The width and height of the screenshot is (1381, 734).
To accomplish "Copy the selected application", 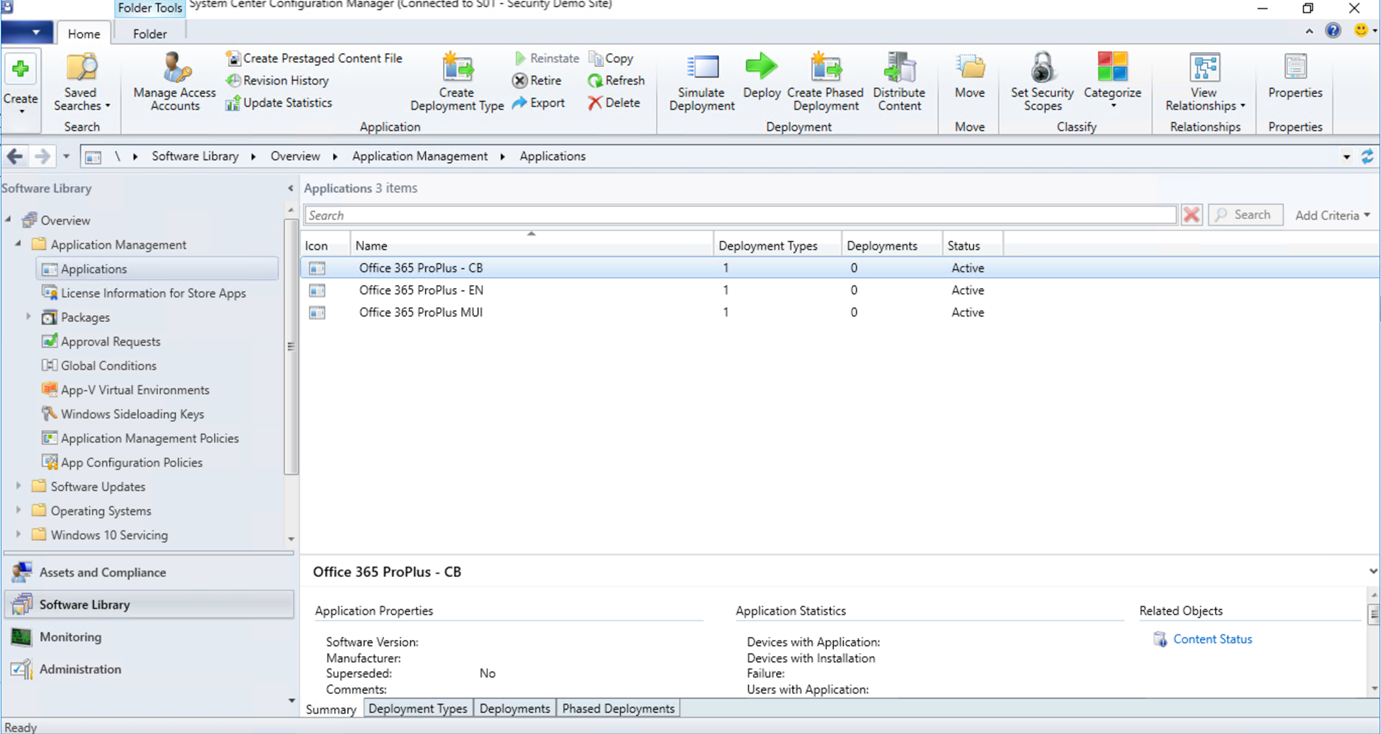I will 611,58.
